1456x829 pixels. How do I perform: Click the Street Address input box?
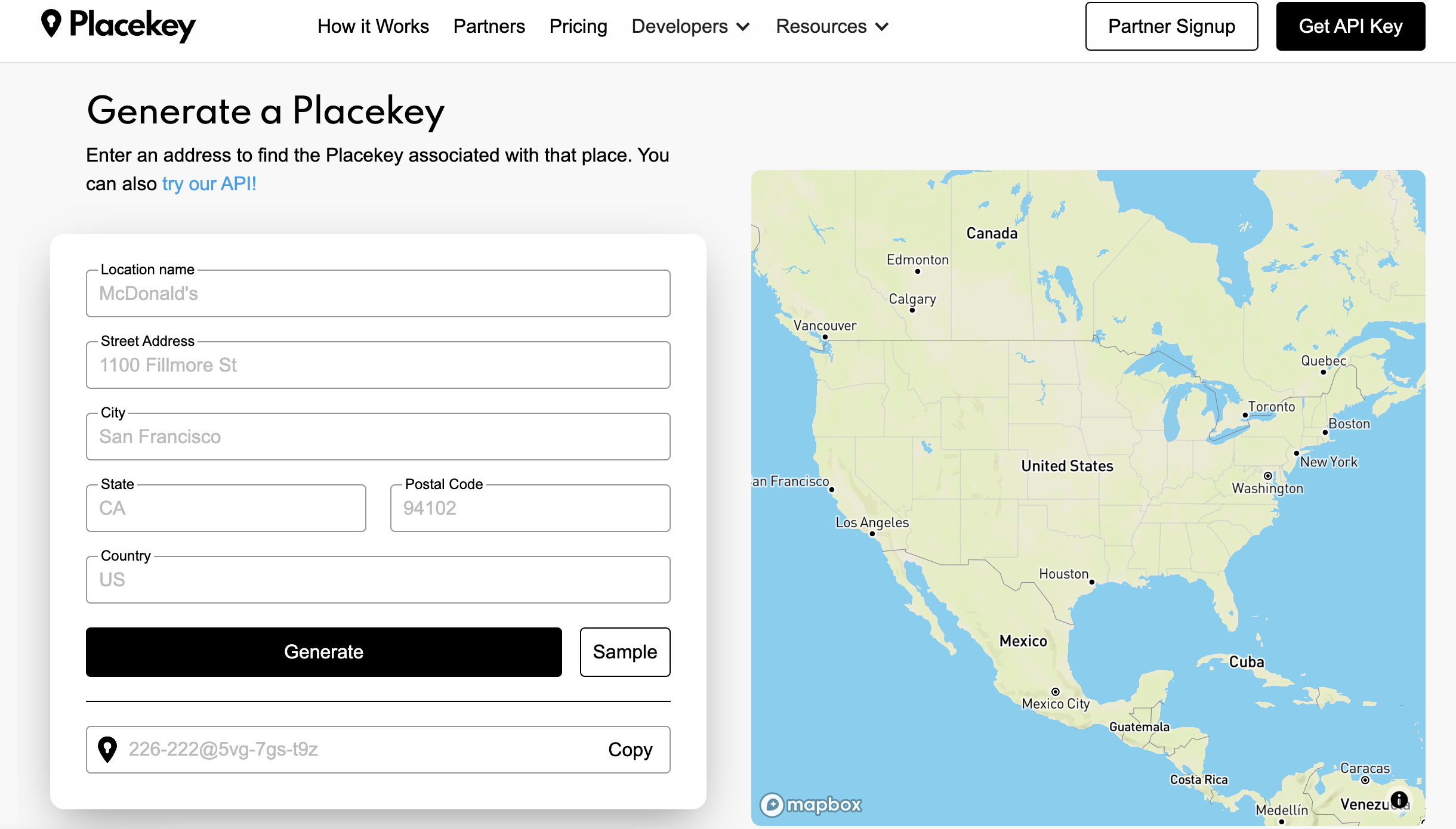[x=378, y=365]
